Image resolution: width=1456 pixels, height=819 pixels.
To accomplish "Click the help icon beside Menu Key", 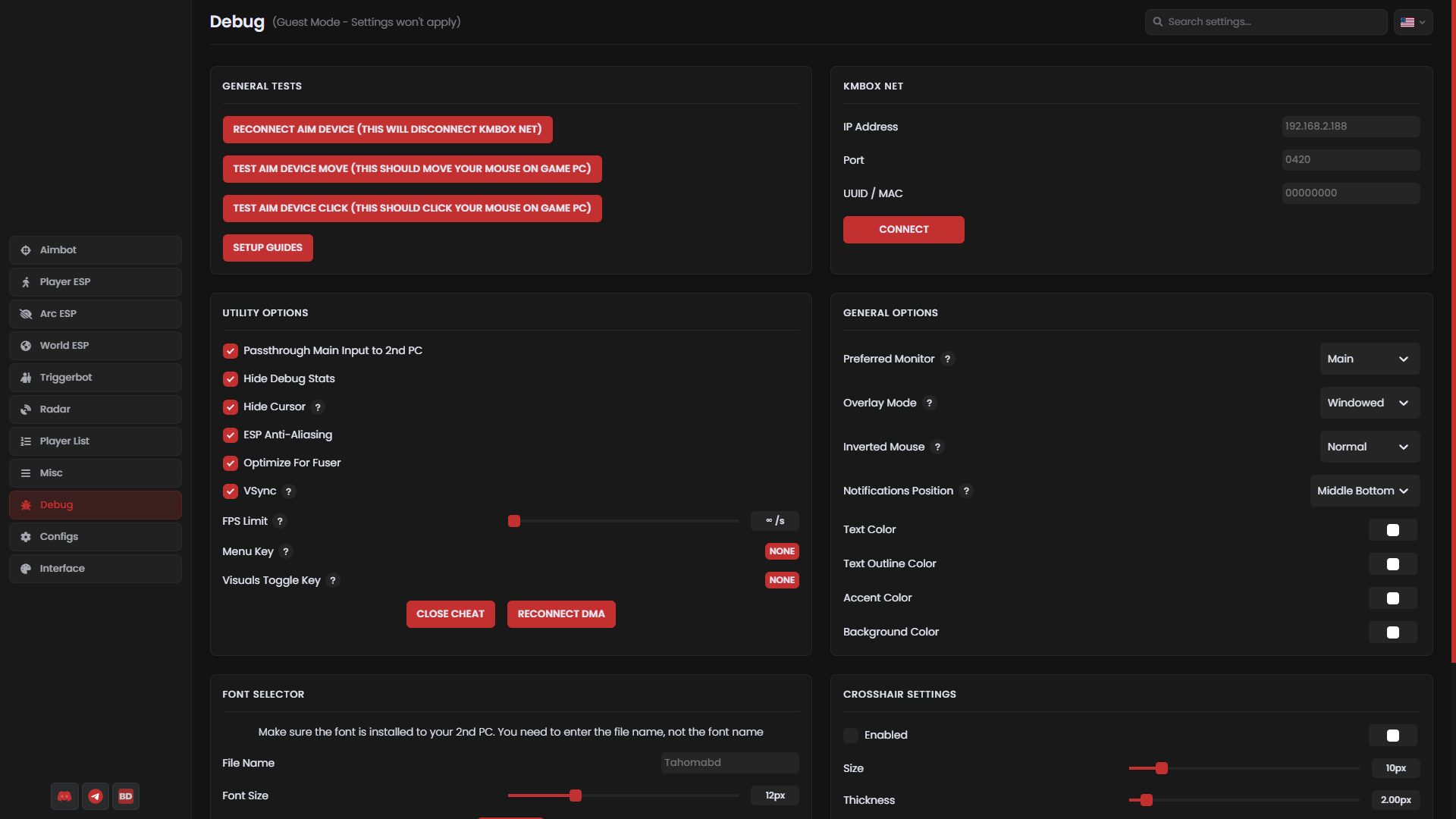I will (285, 551).
